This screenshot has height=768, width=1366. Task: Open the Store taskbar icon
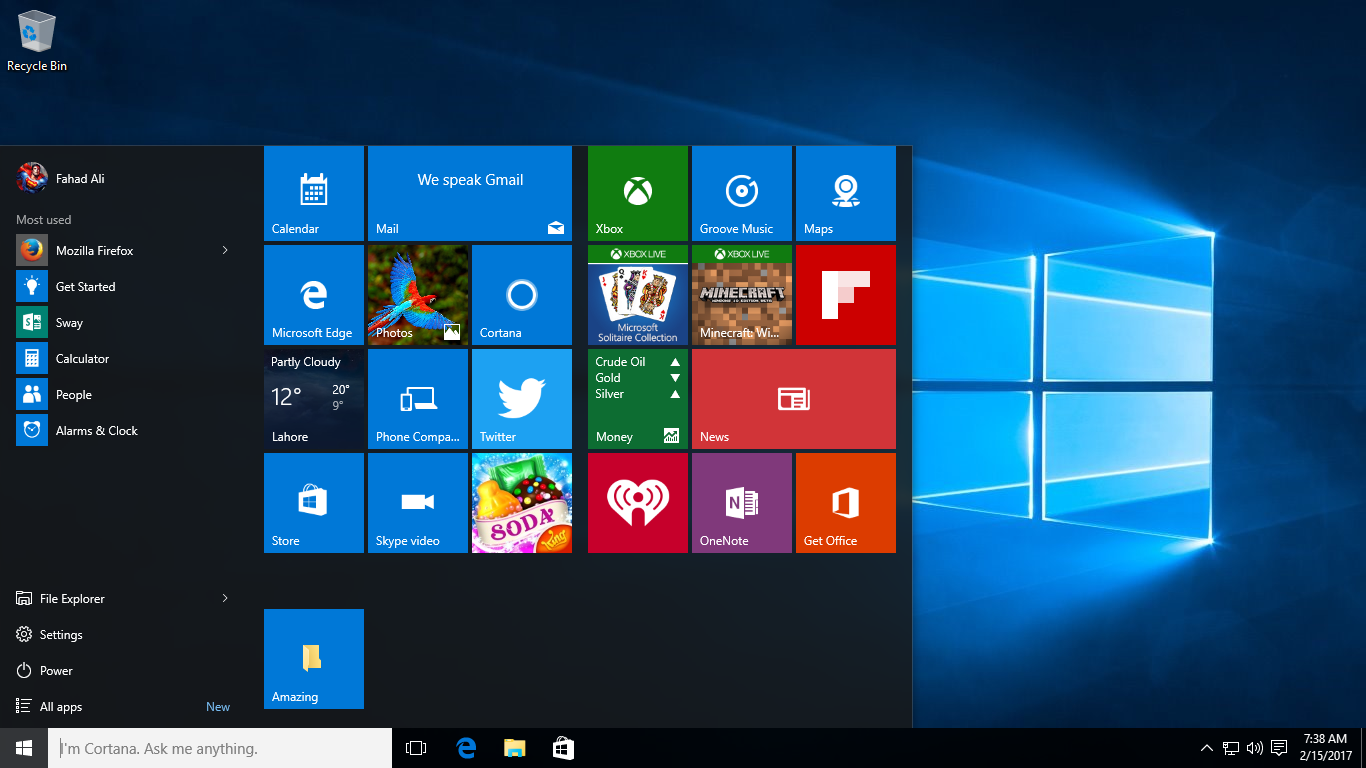[x=563, y=748]
